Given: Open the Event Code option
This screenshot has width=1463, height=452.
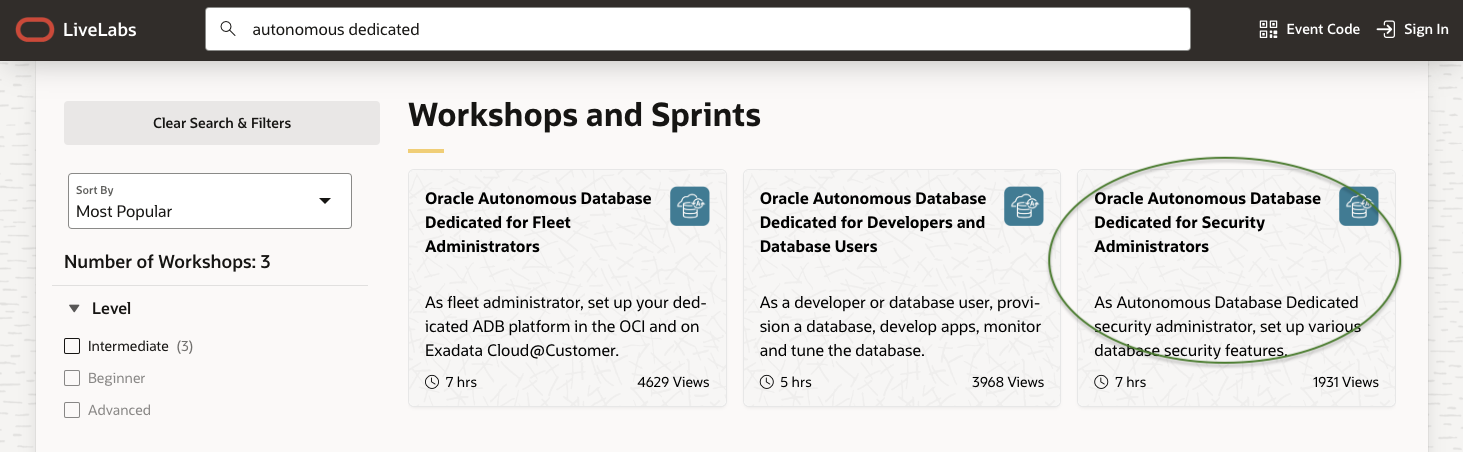Looking at the screenshot, I should pos(1322,29).
